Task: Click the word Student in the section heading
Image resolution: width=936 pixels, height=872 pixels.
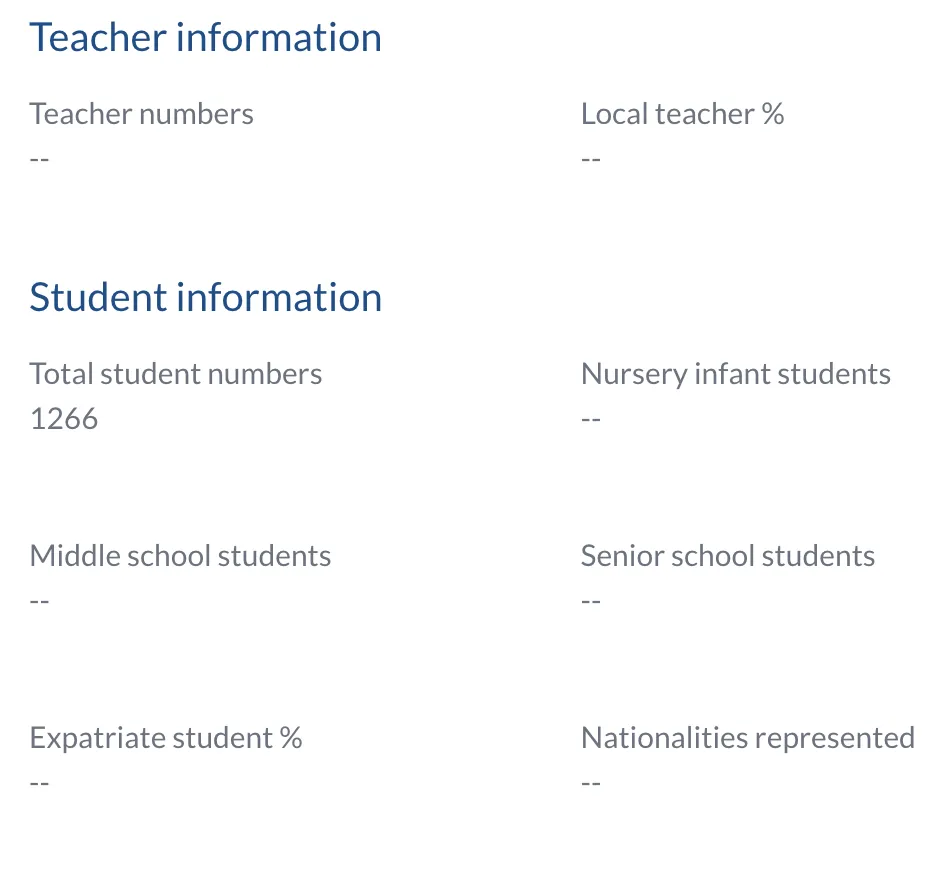Action: click(98, 297)
